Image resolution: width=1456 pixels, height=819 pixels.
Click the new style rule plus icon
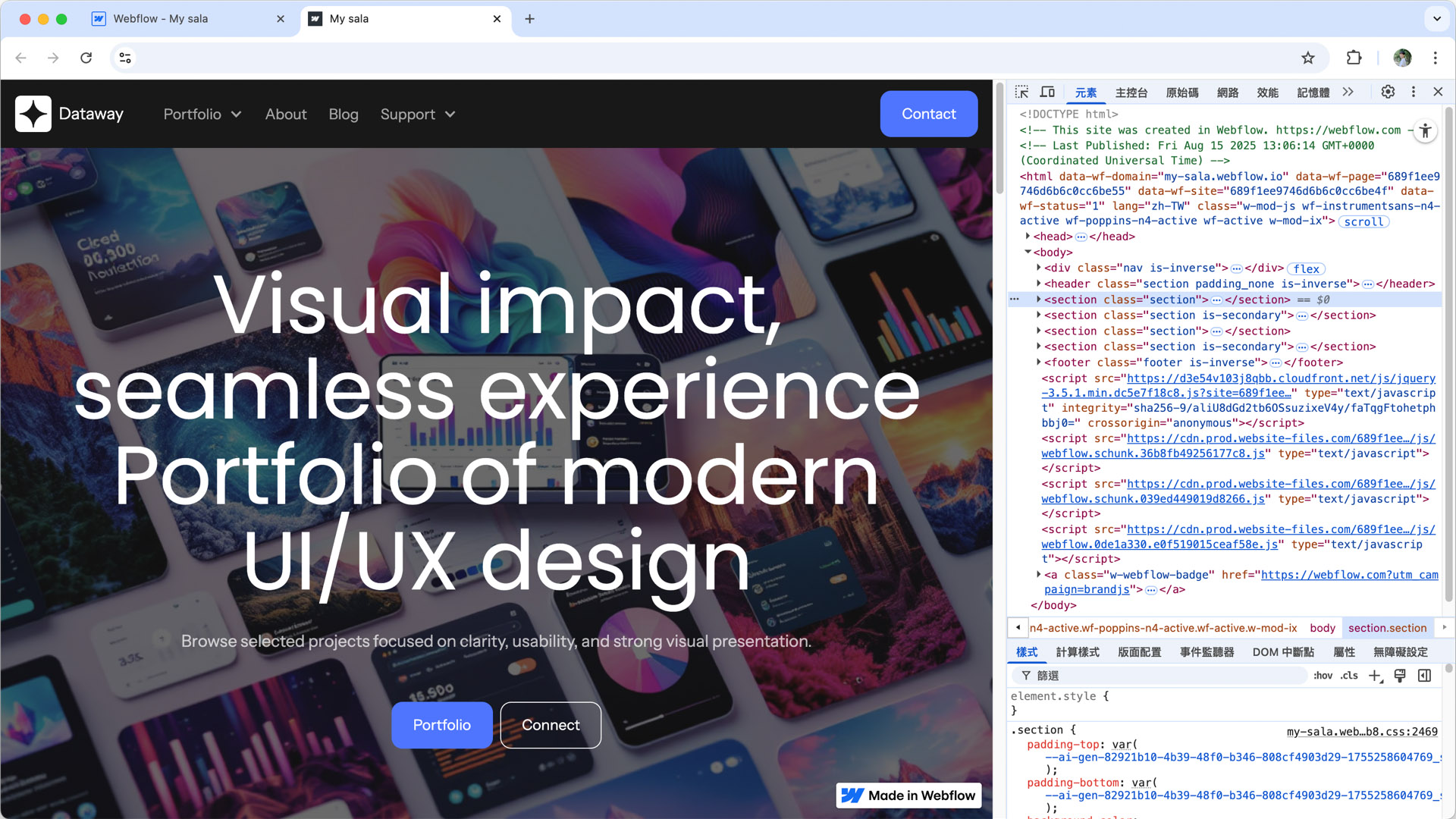tap(1375, 676)
